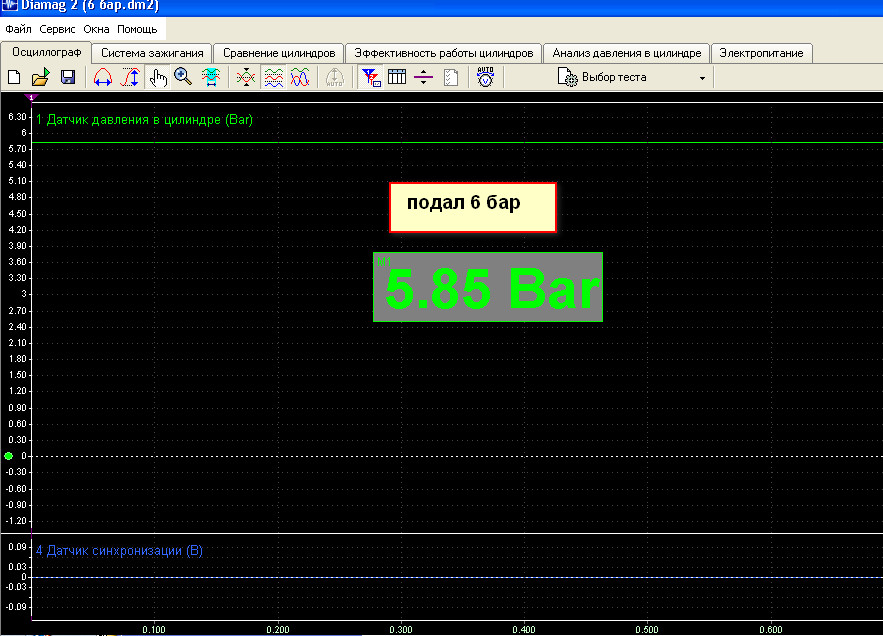Screen dimensions: 883x636
Task: Switch to the Осциллограф tab
Action: 46,52
